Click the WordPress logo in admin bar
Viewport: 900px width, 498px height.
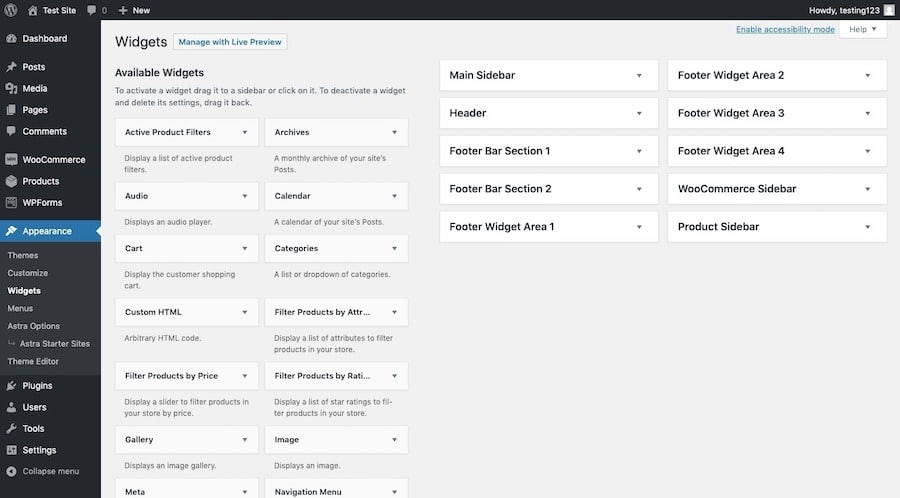pos(11,10)
